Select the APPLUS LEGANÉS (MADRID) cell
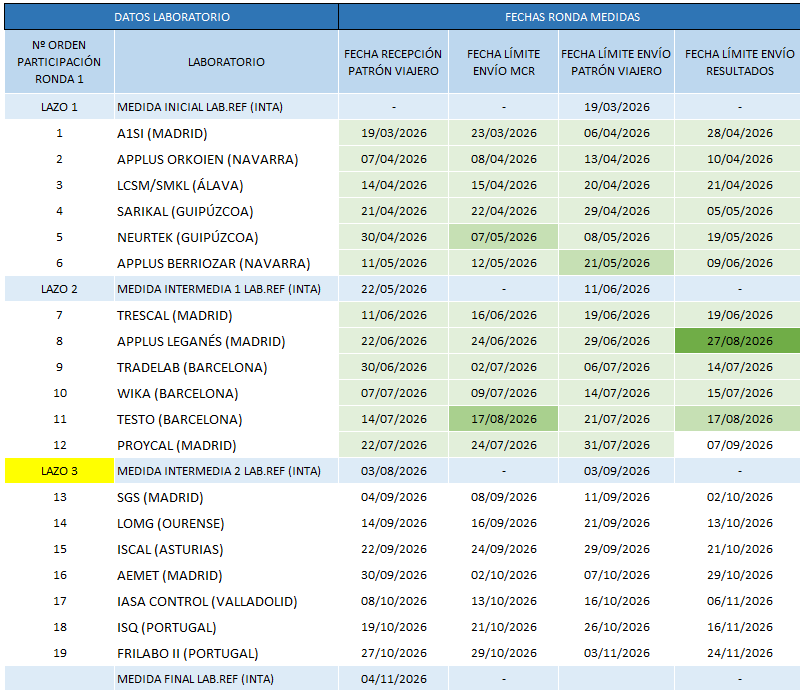The width and height of the screenshot is (800, 690). (226, 341)
